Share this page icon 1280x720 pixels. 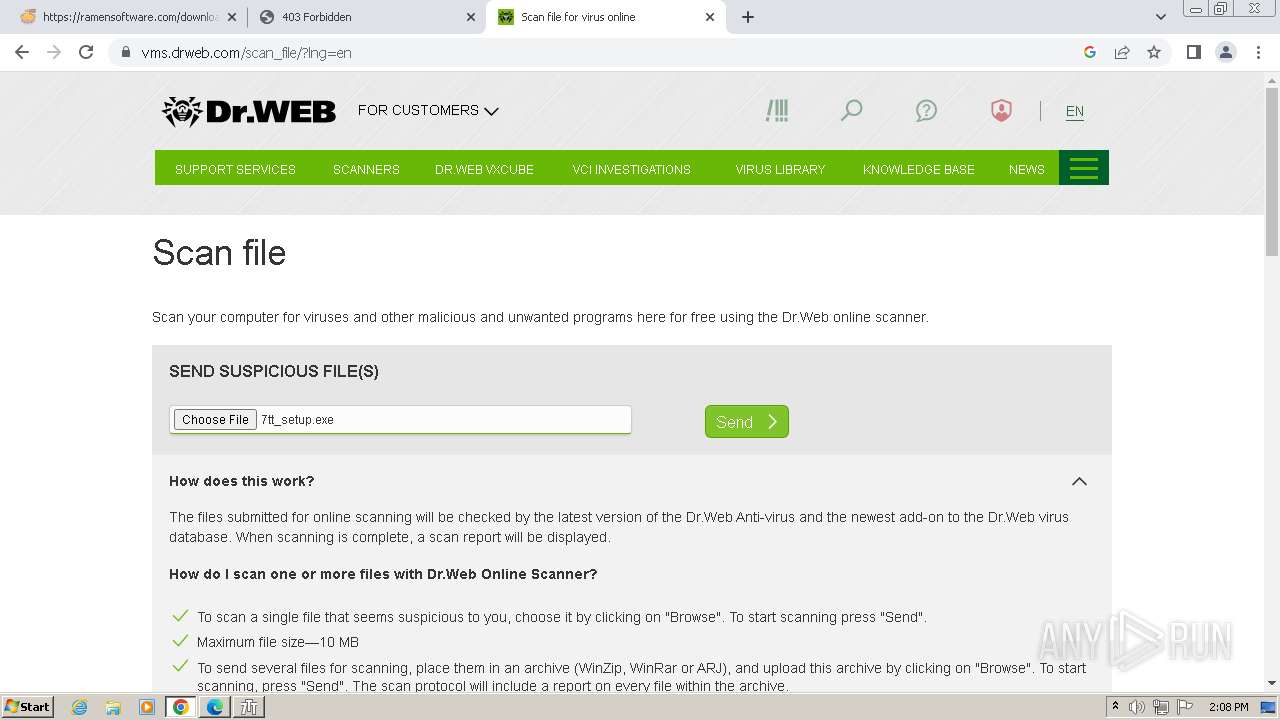tap(1122, 52)
